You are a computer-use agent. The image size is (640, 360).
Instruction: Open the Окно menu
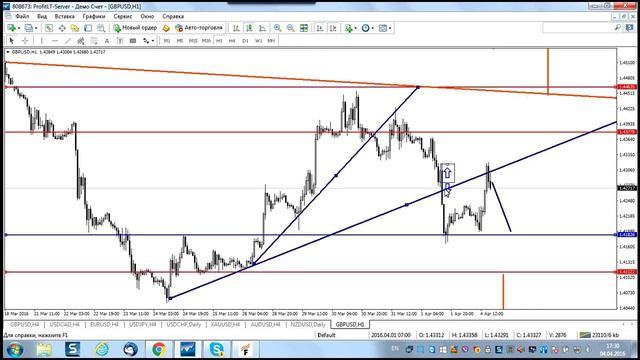coord(147,16)
